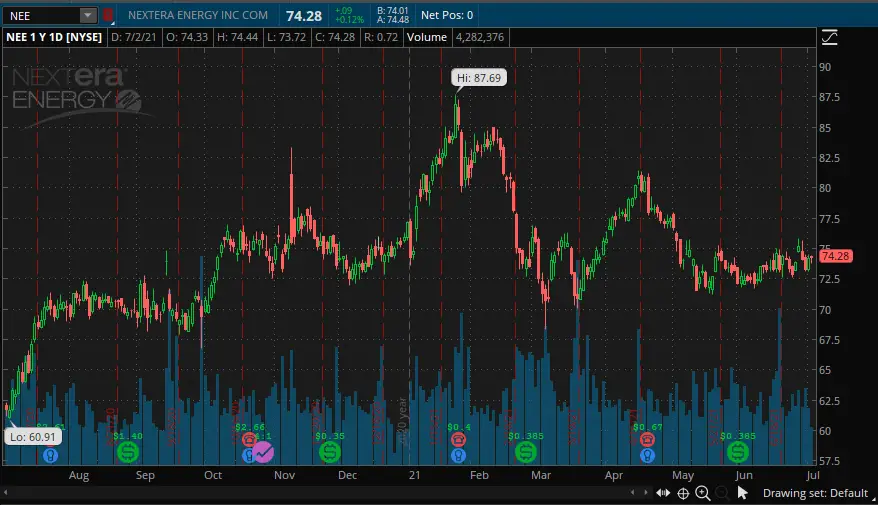
Task: Open the drawing tools icon at chart top-right
Action: (x=829, y=38)
